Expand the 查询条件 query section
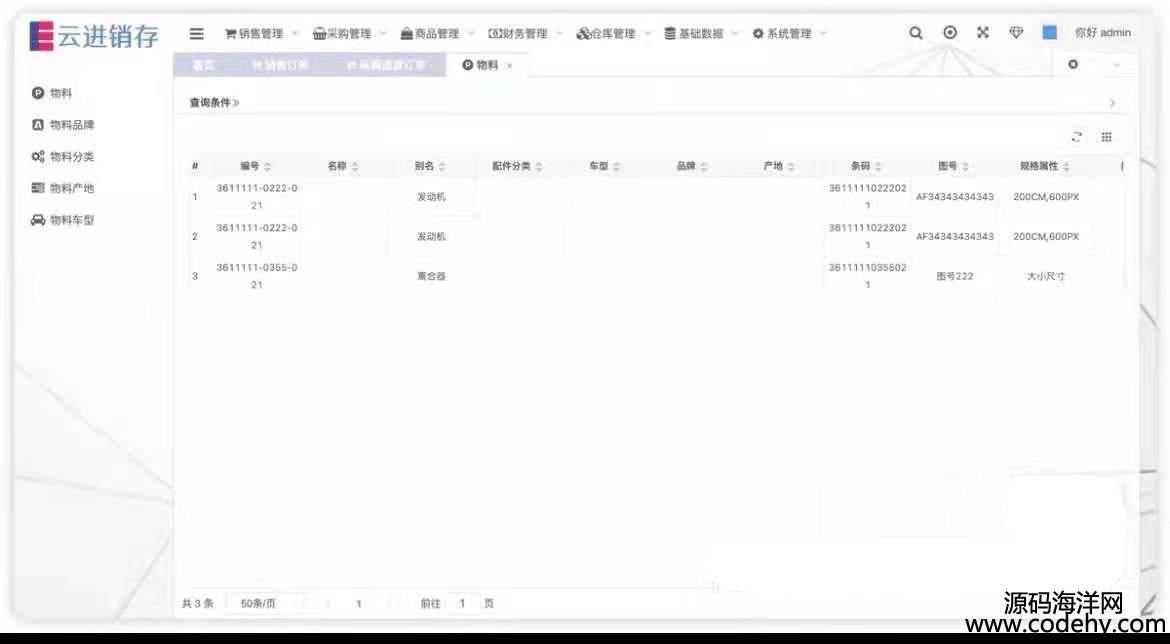 [x=214, y=103]
